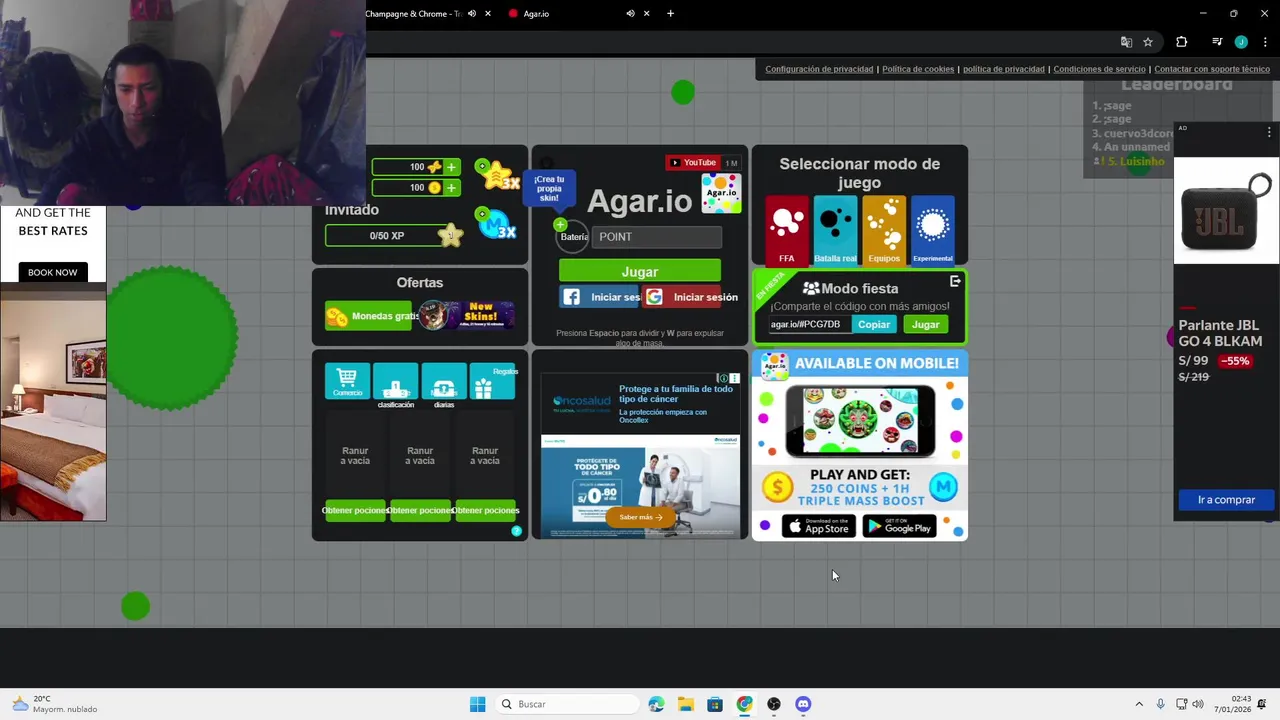Mute the Champagne & Chrome tab audio
Screen dimensions: 1280x720
pyautogui.click(x=472, y=13)
